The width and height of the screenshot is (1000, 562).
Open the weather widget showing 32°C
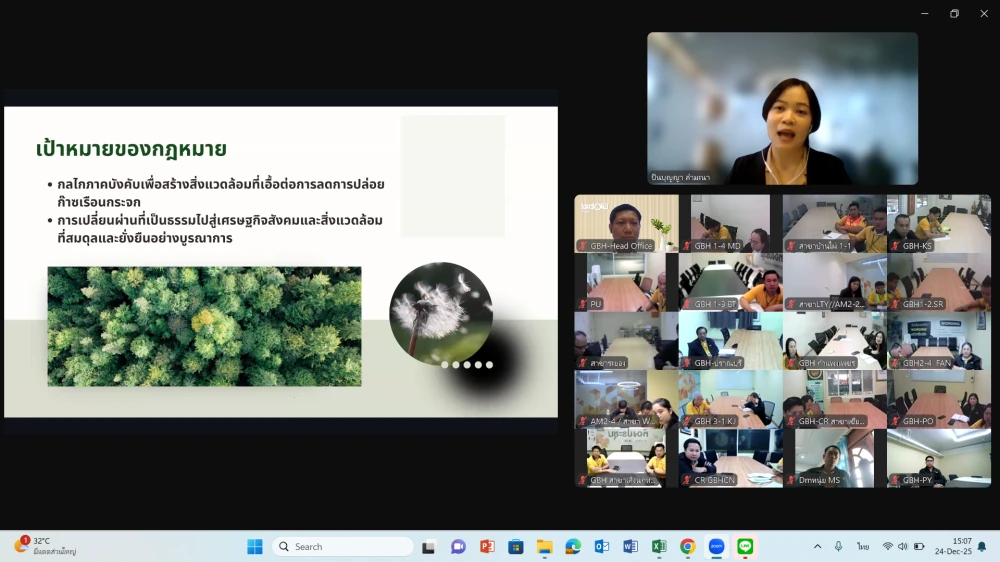click(45, 546)
